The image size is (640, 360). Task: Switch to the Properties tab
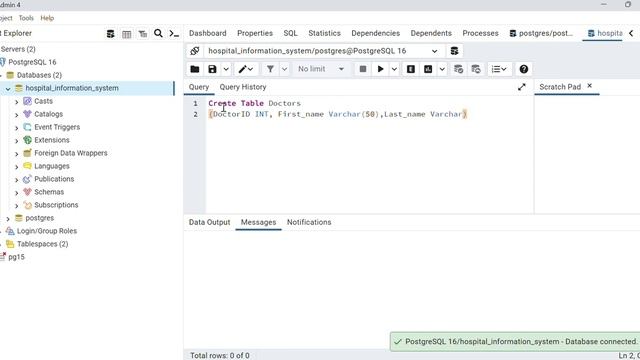(x=255, y=33)
